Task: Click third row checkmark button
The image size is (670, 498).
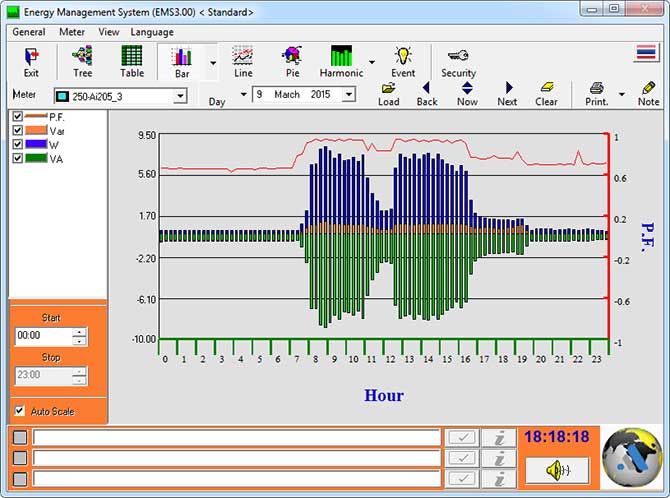Action: click(x=462, y=479)
